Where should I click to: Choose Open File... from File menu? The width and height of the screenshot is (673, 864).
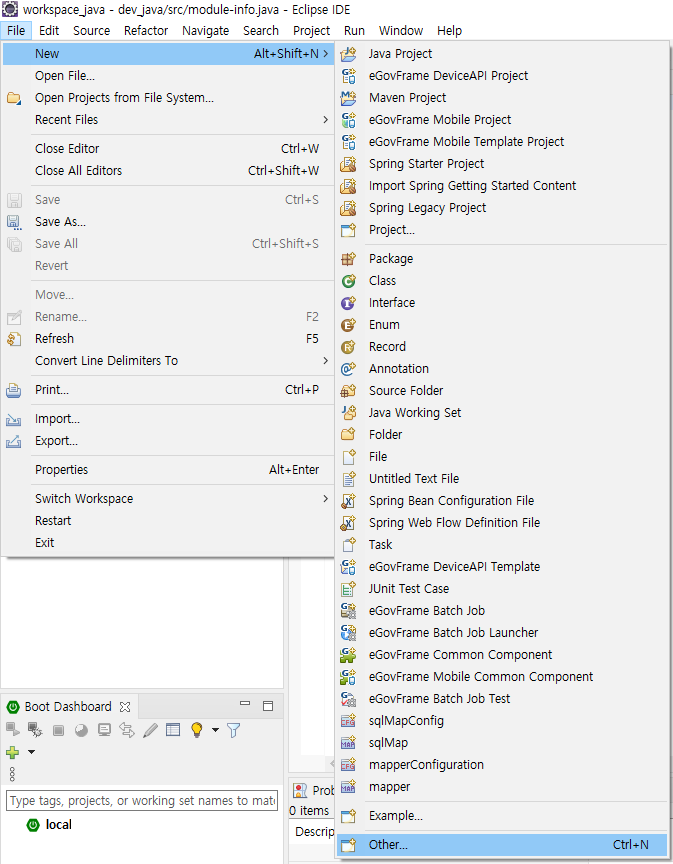tap(168, 76)
